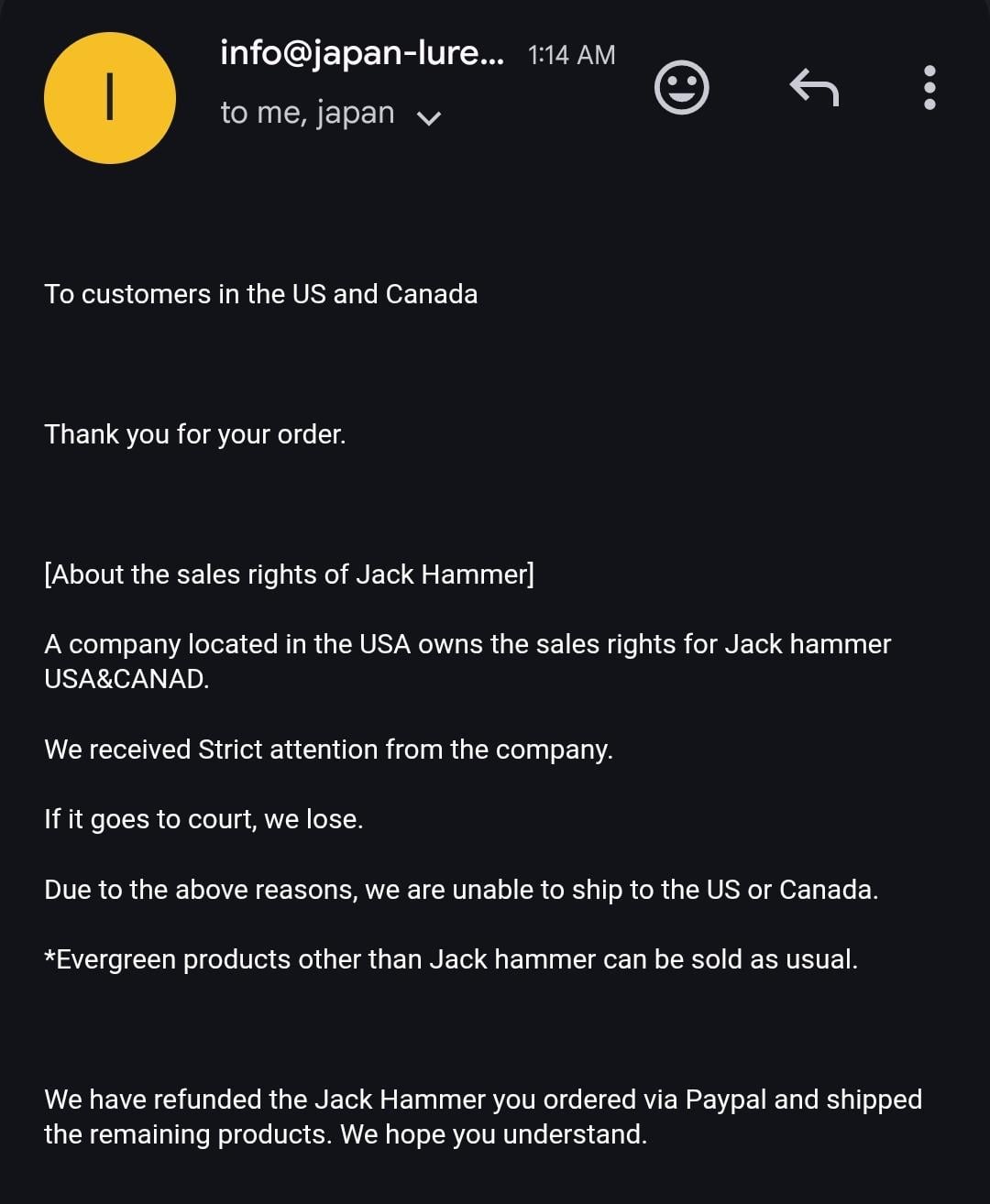Tap the "Due to the above reasons" sentence

[460, 890]
